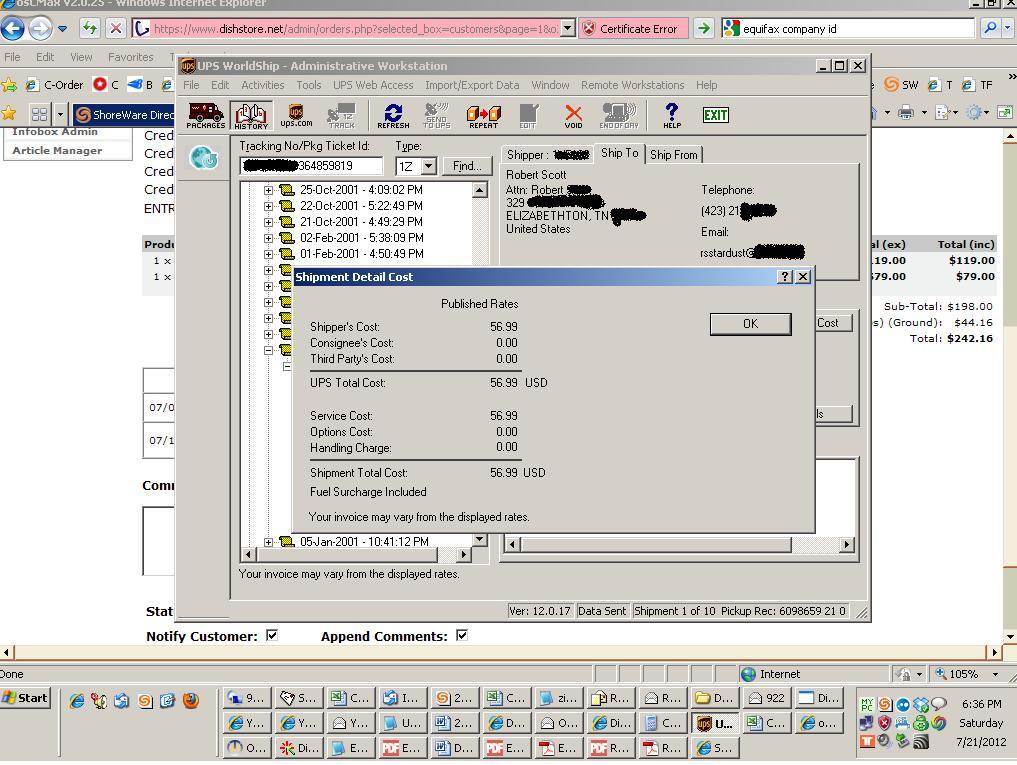Click the shipment detail horizontal scrollbar right arrow
1017x765 pixels.
point(846,544)
